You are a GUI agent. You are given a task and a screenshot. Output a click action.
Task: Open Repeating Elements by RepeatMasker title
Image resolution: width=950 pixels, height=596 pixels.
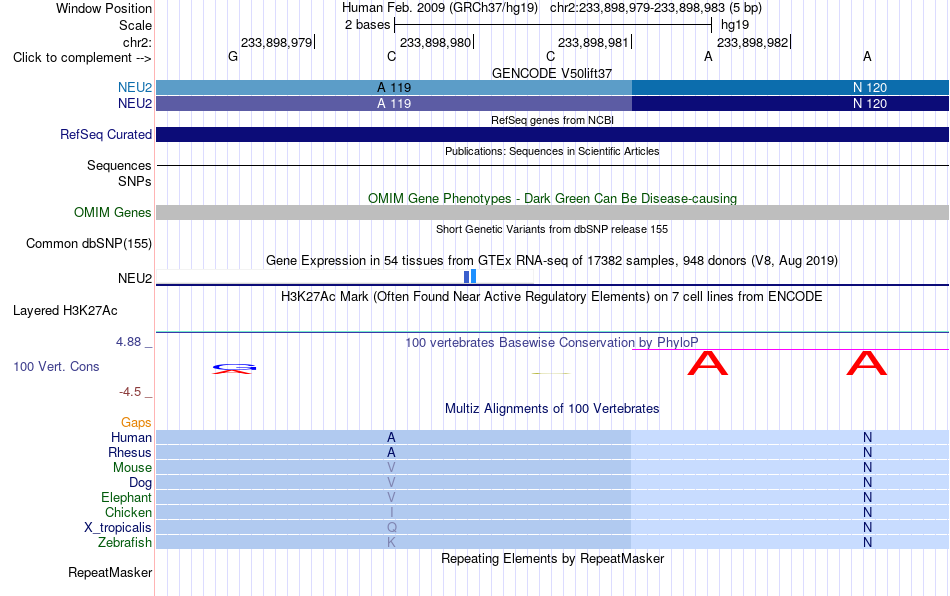coord(552,558)
